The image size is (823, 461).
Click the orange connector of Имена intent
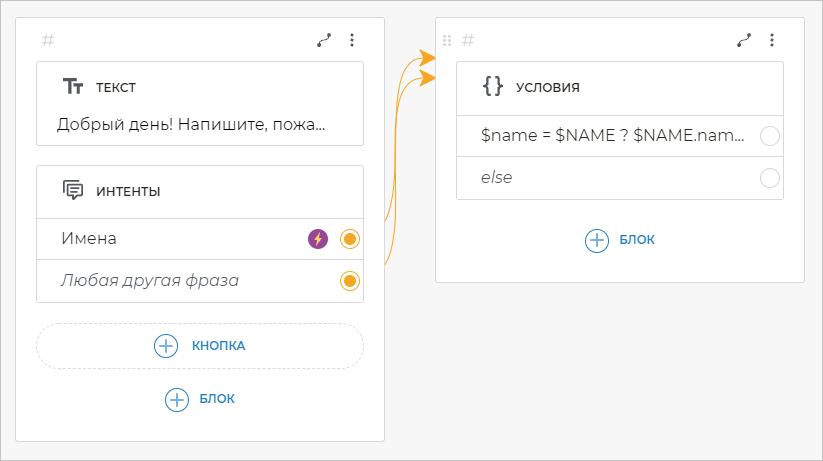coord(350,239)
